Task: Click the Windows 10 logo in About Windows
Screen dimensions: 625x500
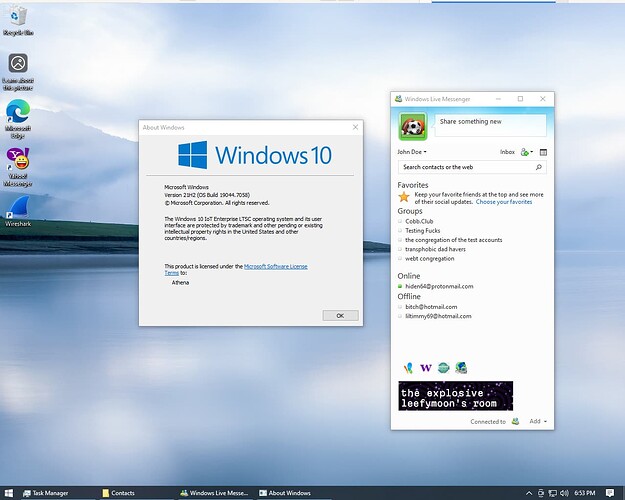Action: (254, 155)
